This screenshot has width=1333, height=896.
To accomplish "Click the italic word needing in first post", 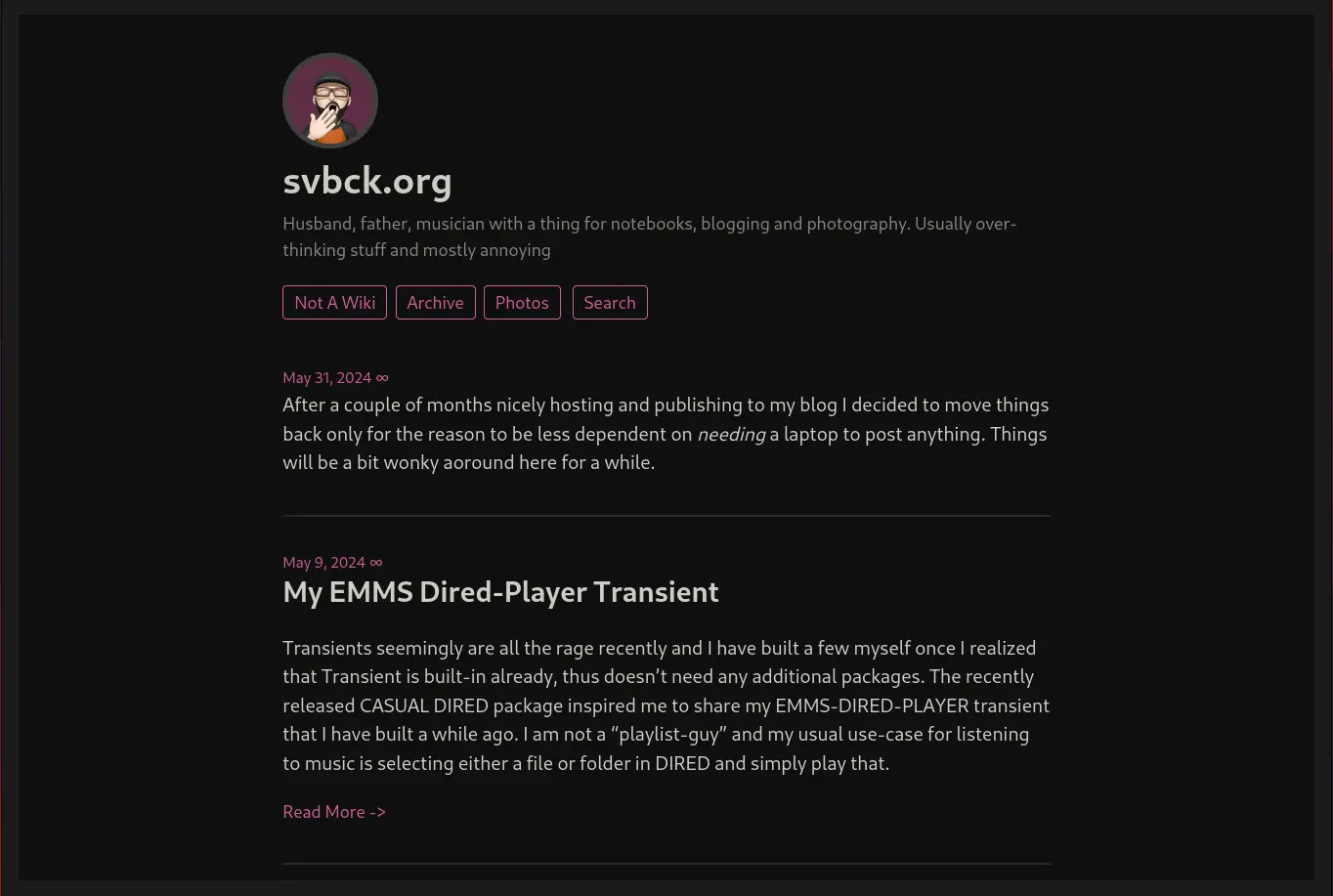I will point(730,434).
